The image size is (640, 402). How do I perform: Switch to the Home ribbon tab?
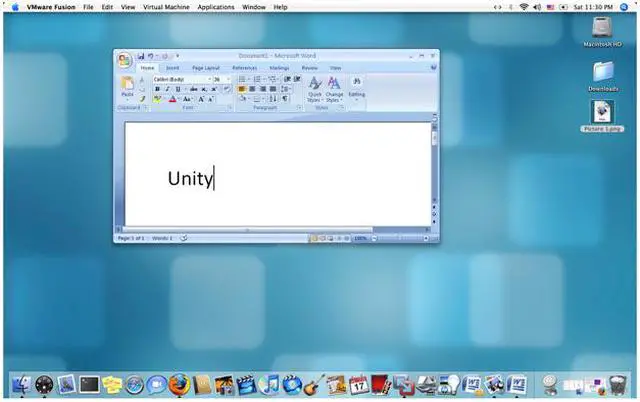coord(147,68)
